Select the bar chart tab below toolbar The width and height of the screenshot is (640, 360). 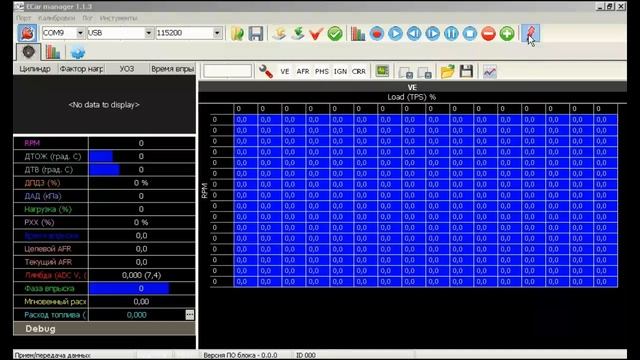coord(53,52)
